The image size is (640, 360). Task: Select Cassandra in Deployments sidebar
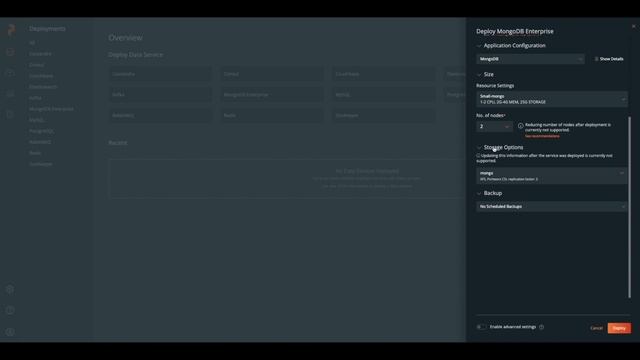pos(40,54)
